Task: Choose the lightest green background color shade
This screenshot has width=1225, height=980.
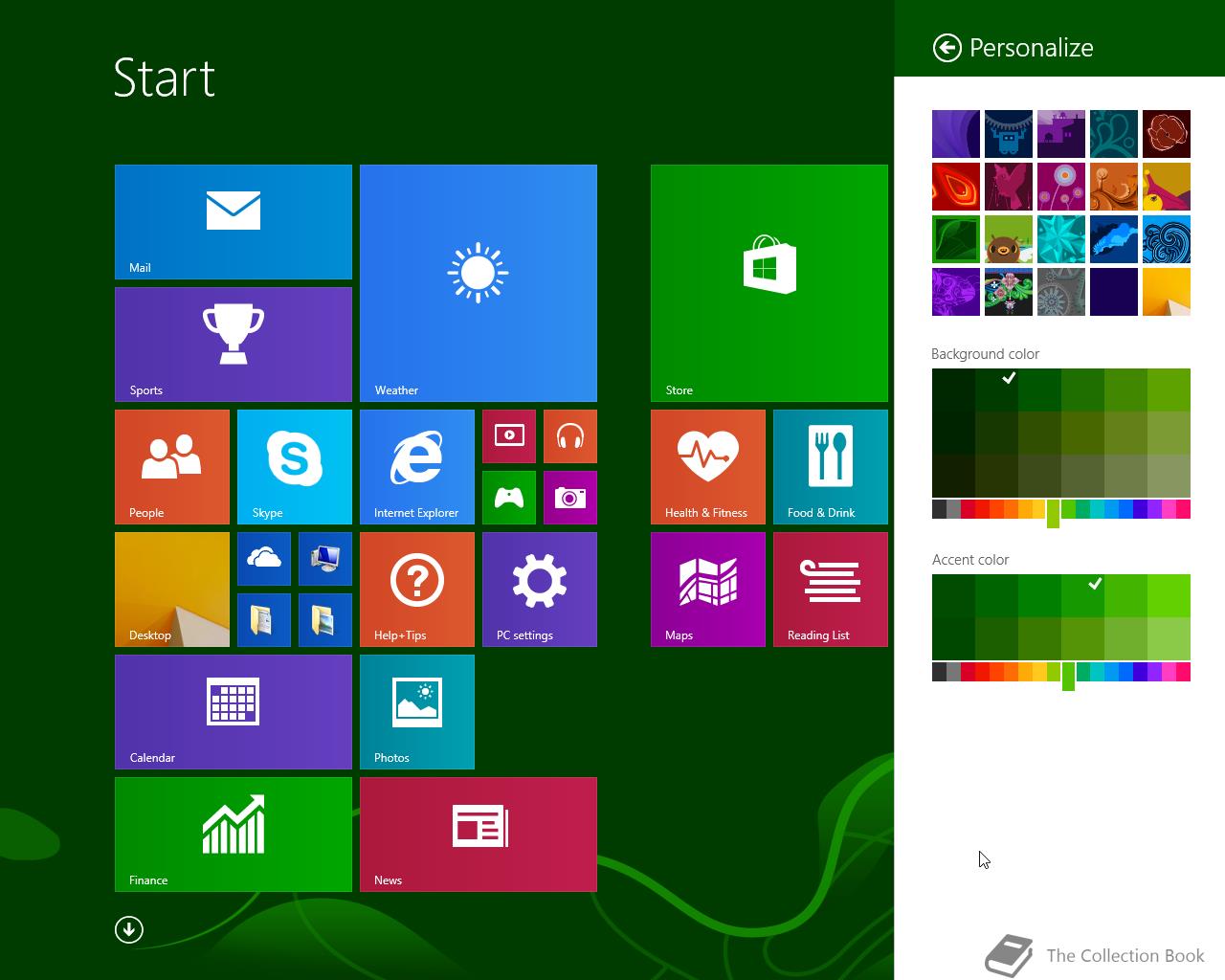Action: click(x=1169, y=476)
